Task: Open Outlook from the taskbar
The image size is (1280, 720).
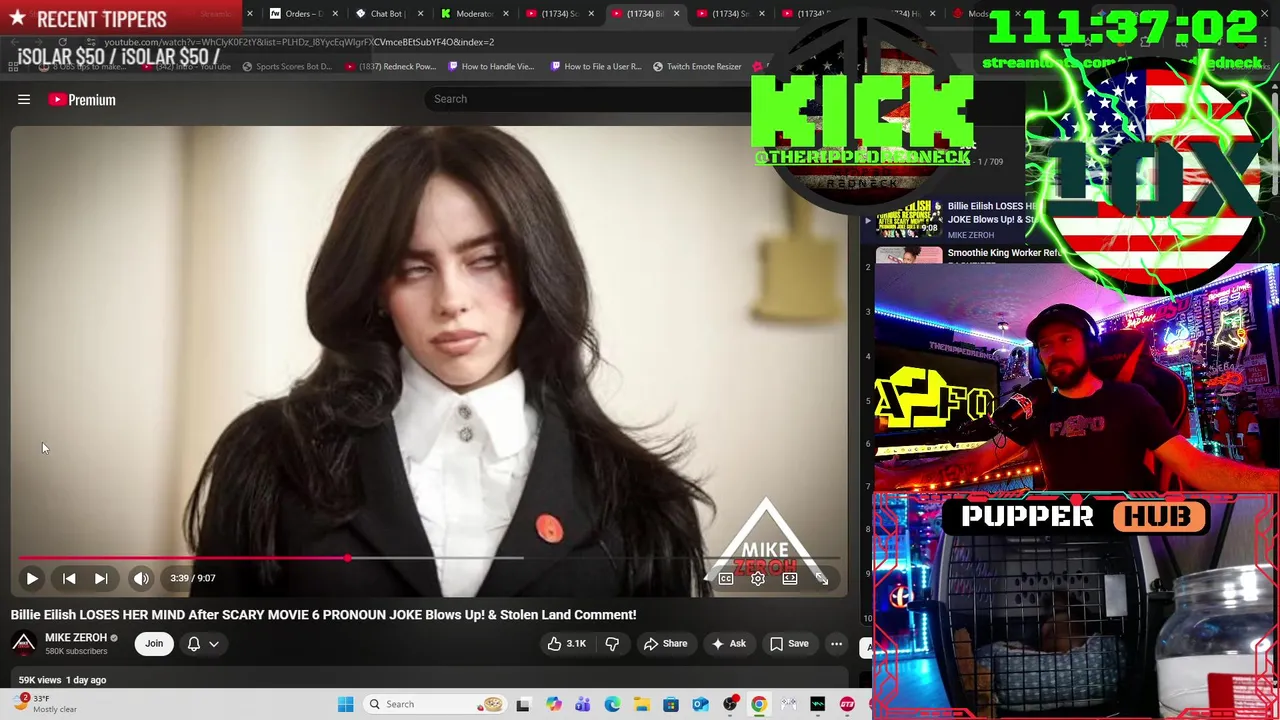Action: click(700, 704)
